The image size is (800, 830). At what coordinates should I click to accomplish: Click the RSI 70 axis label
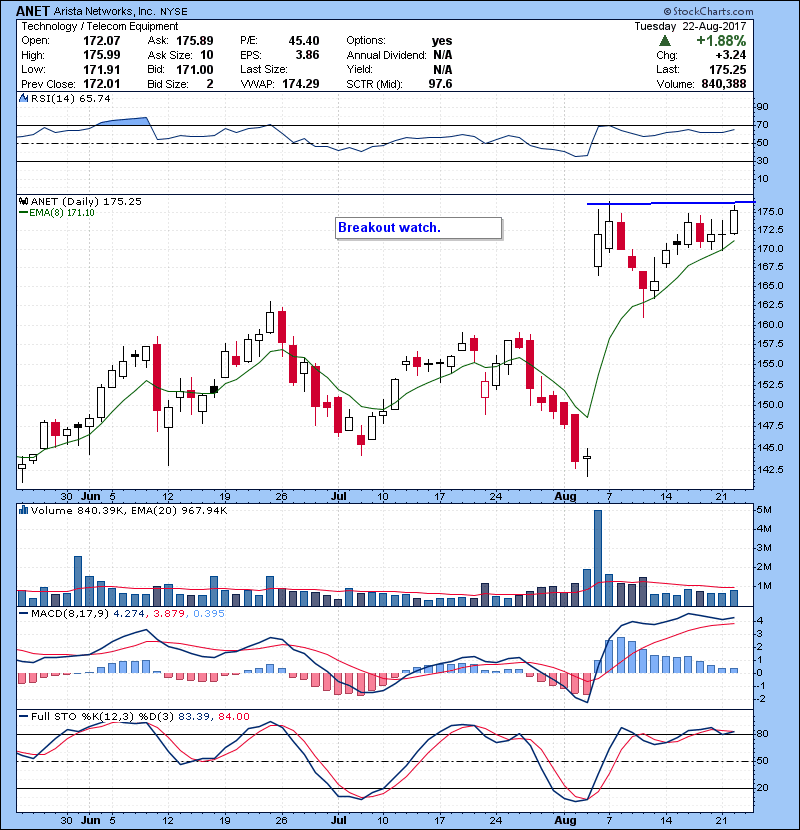click(x=763, y=124)
